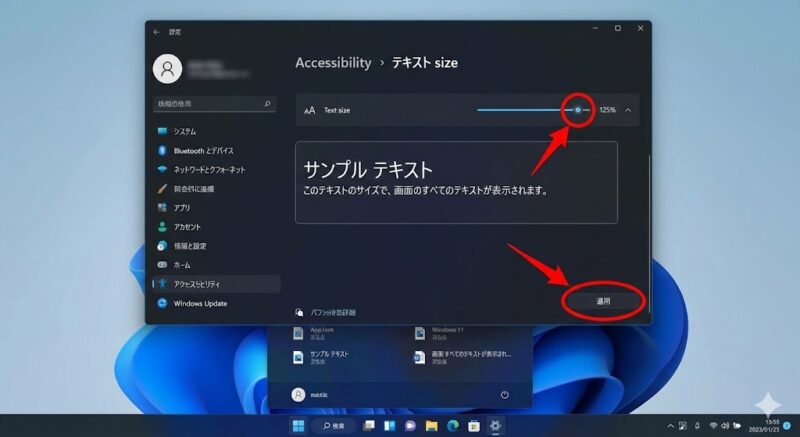Maximize the Settings window

click(x=618, y=29)
